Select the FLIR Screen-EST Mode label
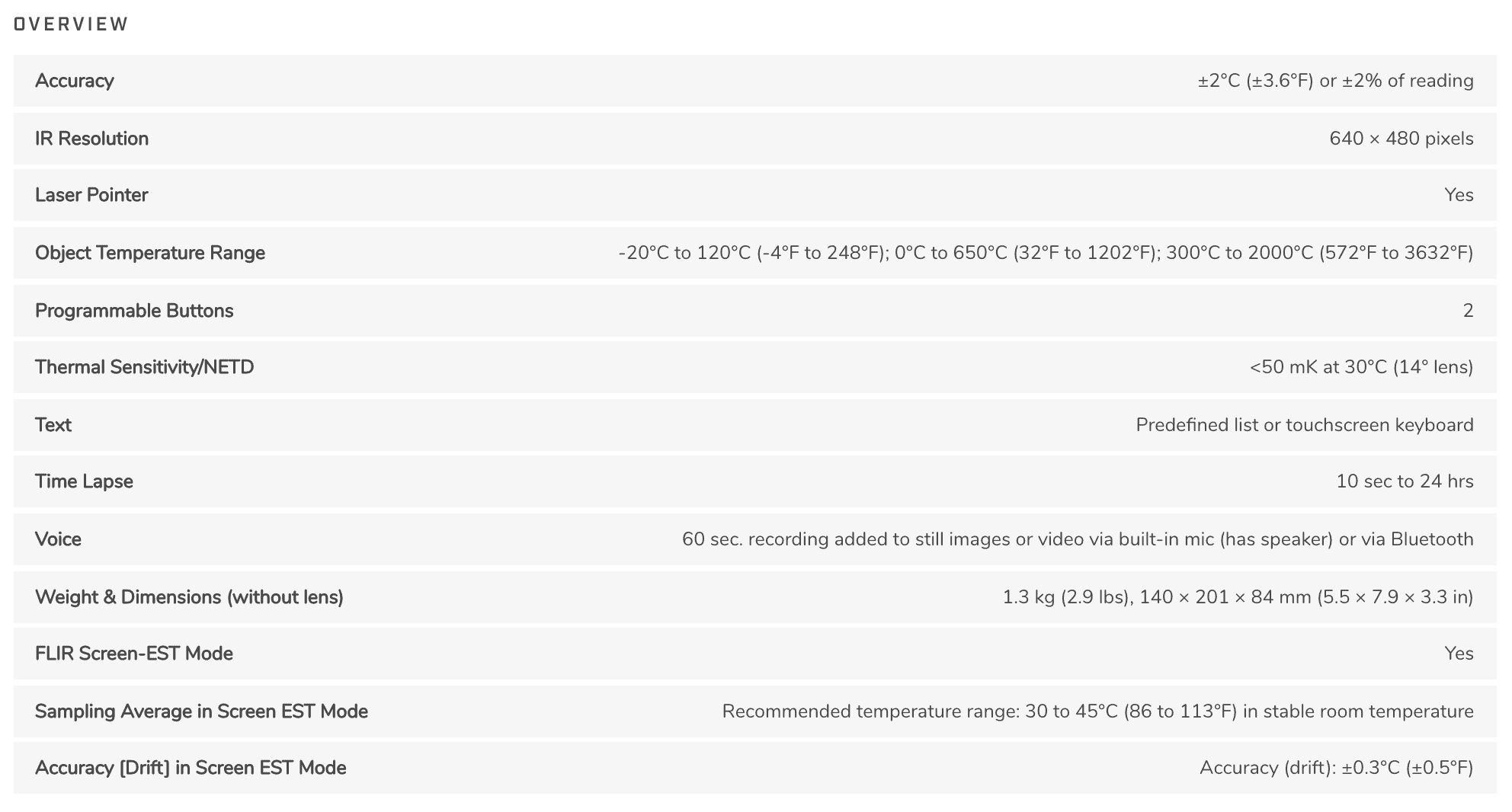 [x=134, y=654]
